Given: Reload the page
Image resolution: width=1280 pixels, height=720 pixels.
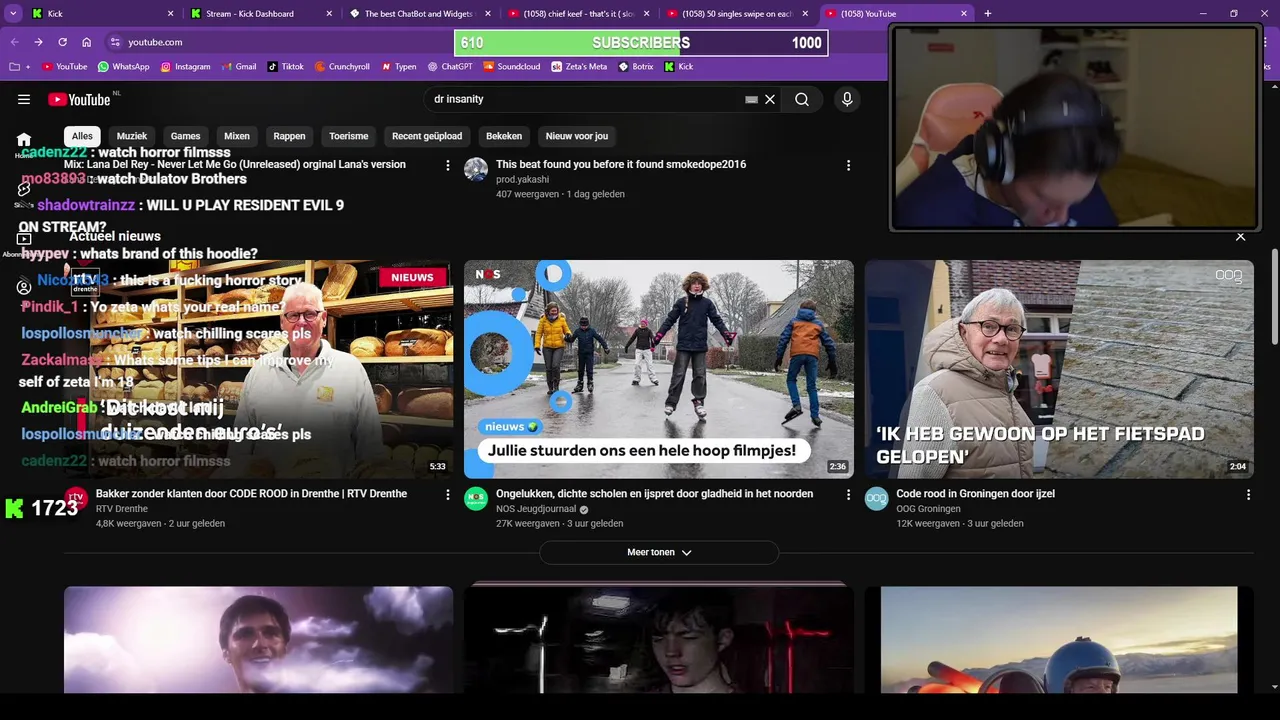Looking at the screenshot, I should click(x=62, y=42).
